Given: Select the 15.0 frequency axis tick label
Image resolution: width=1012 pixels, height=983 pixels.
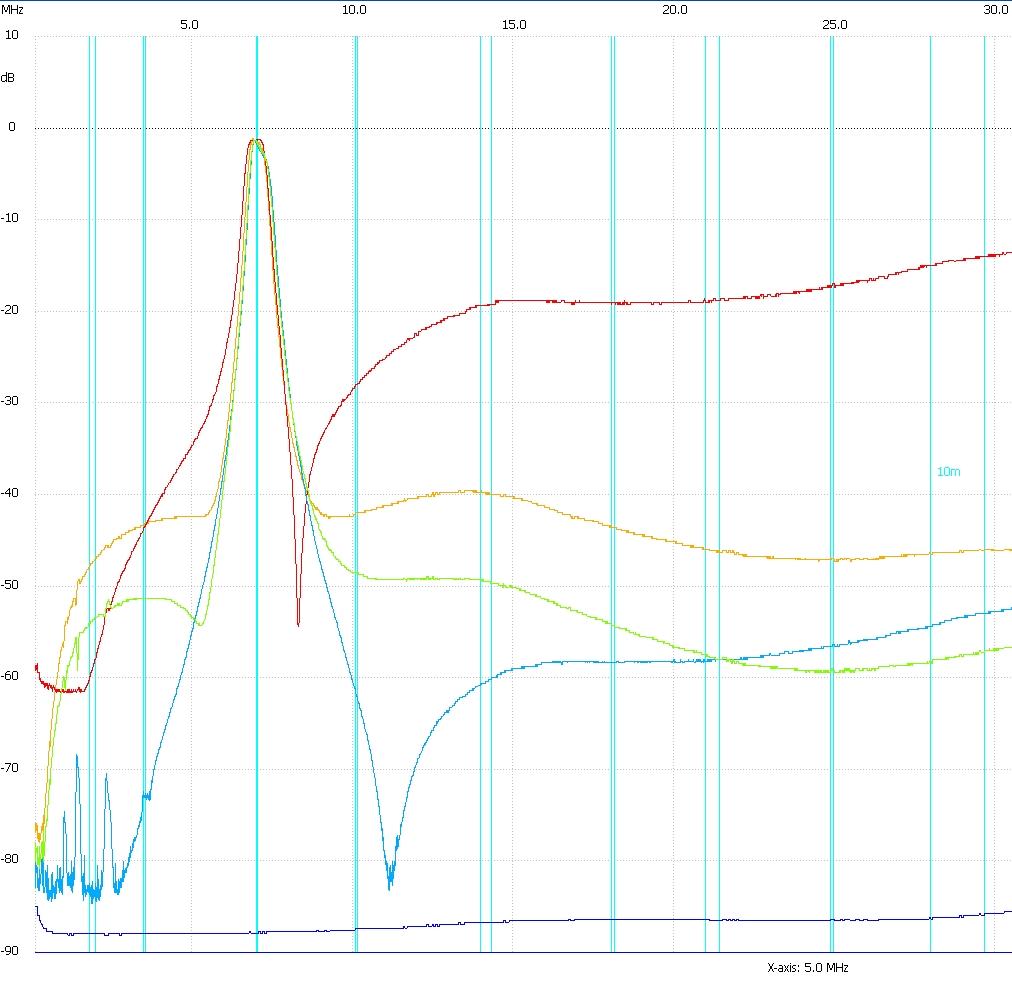Looking at the screenshot, I should point(514,23).
